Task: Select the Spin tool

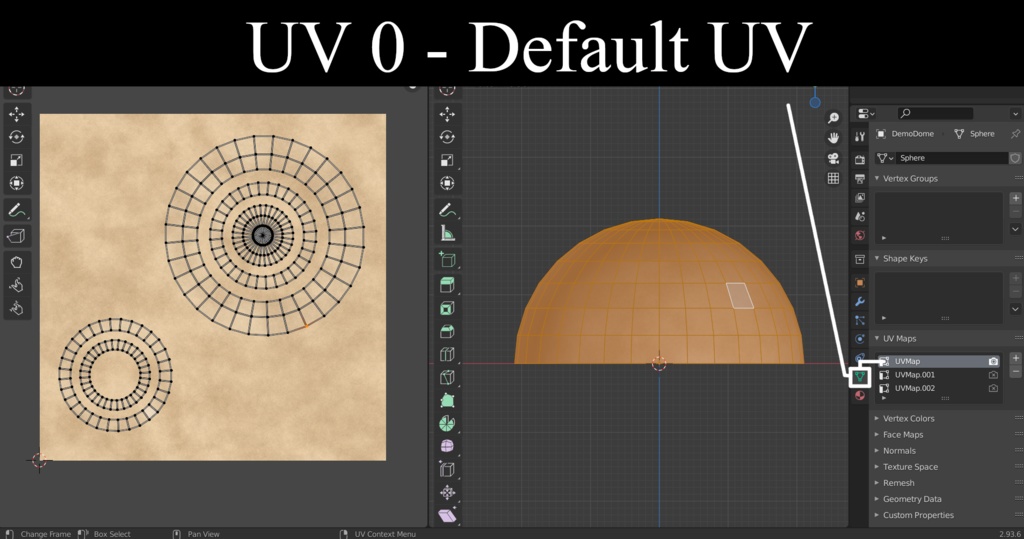Action: tap(447, 423)
